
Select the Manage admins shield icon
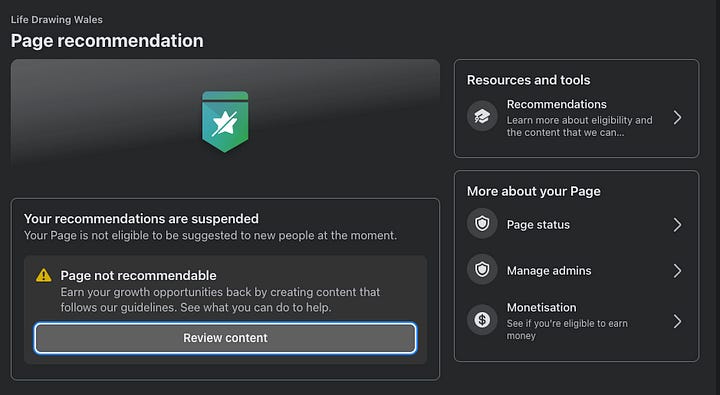tap(482, 269)
